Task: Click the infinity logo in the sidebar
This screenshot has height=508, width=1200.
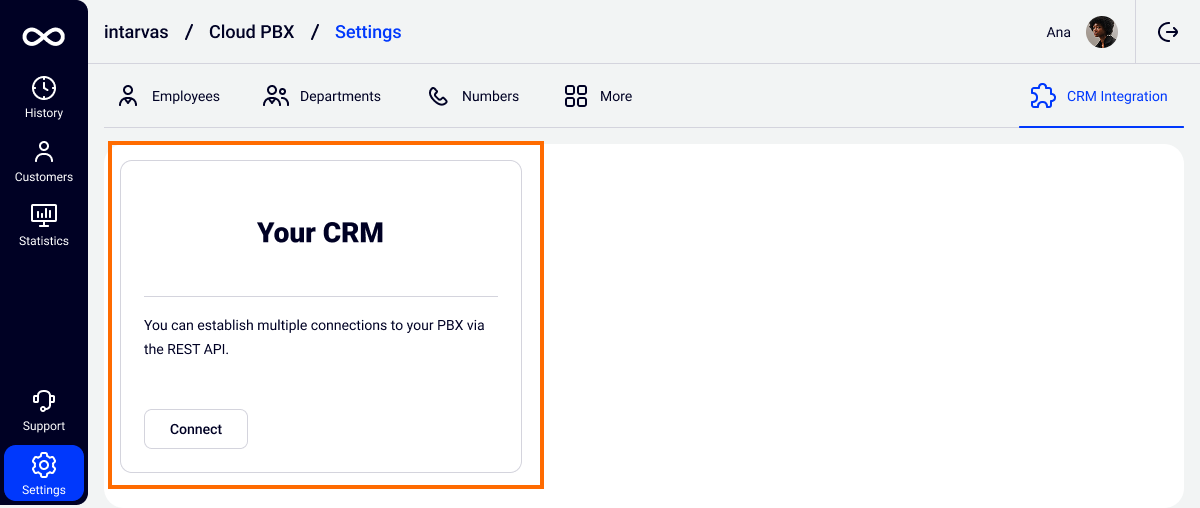Action: (44, 37)
